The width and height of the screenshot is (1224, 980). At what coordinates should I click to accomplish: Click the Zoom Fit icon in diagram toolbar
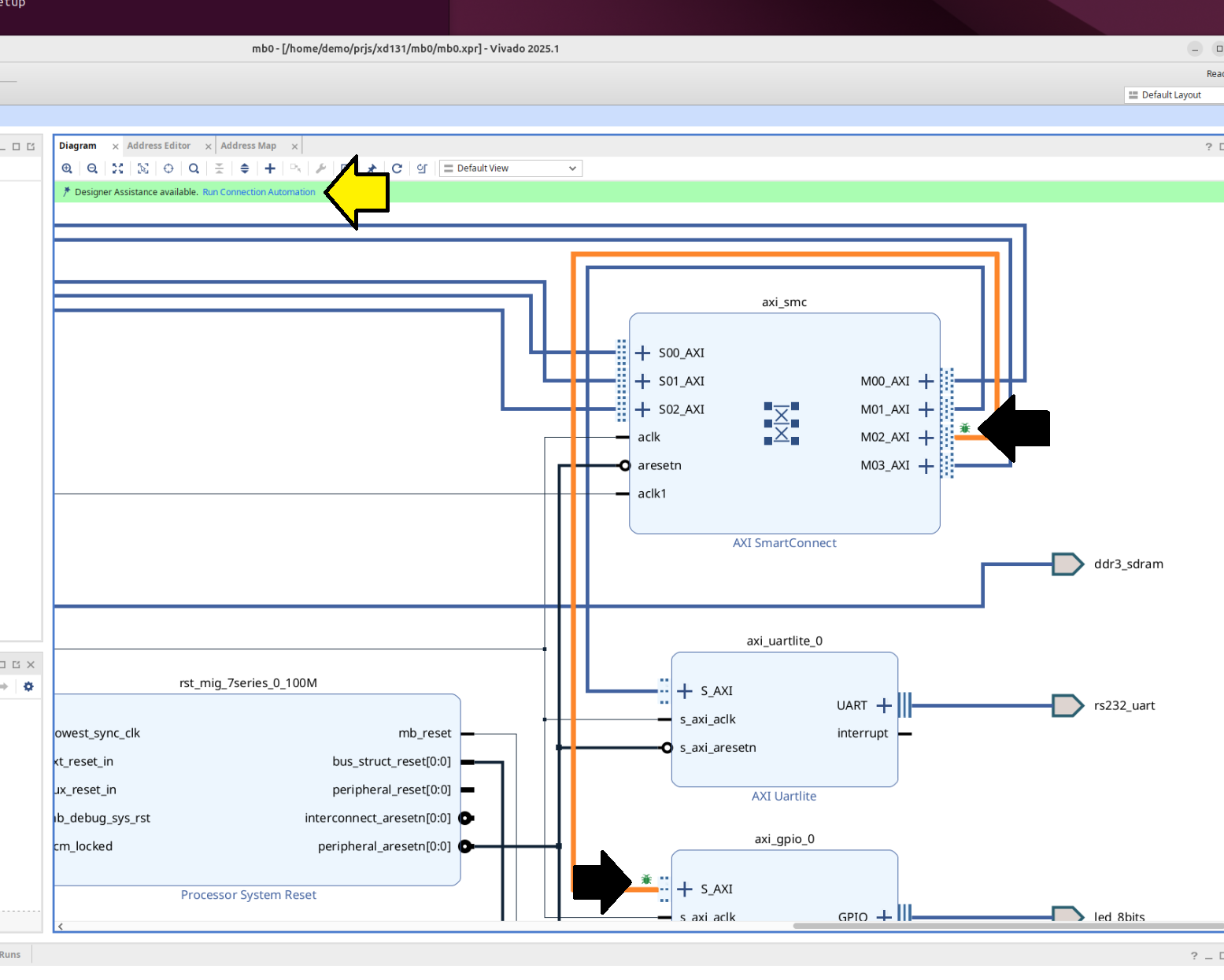117,168
